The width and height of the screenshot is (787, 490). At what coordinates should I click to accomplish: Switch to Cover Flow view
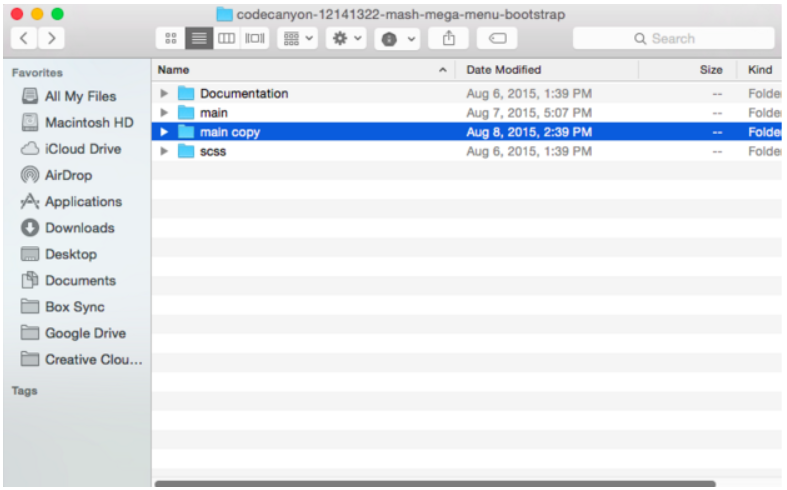pyautogui.click(x=255, y=38)
